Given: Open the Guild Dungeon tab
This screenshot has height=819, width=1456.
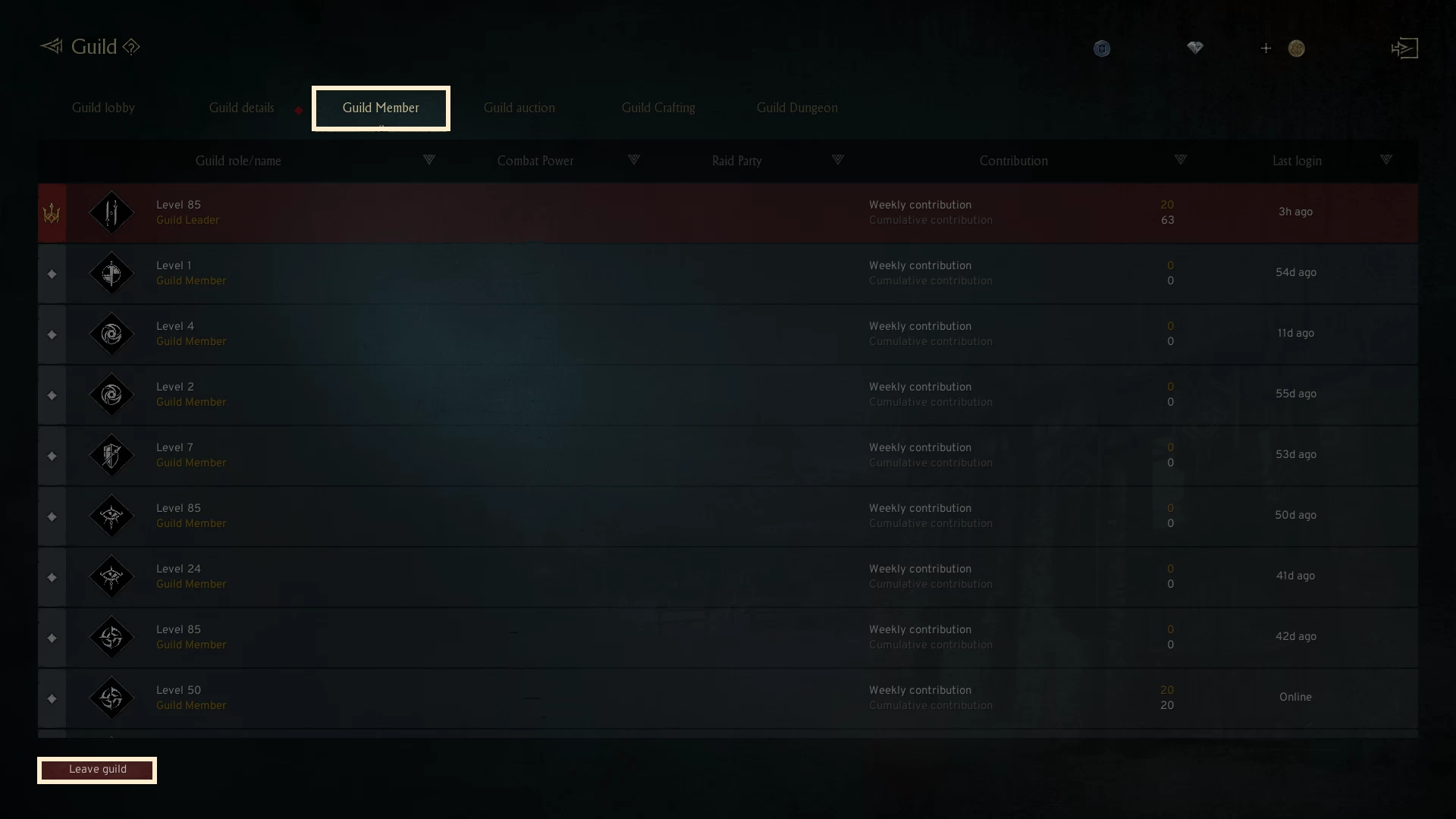Looking at the screenshot, I should (x=797, y=108).
